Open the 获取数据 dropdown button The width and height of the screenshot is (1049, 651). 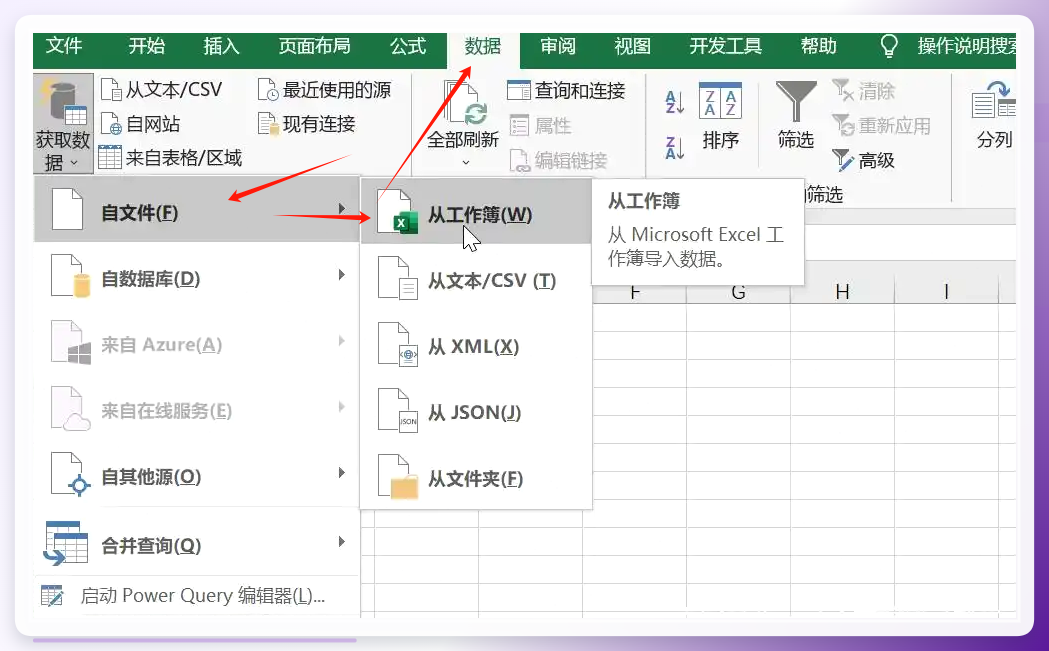[x=63, y=124]
